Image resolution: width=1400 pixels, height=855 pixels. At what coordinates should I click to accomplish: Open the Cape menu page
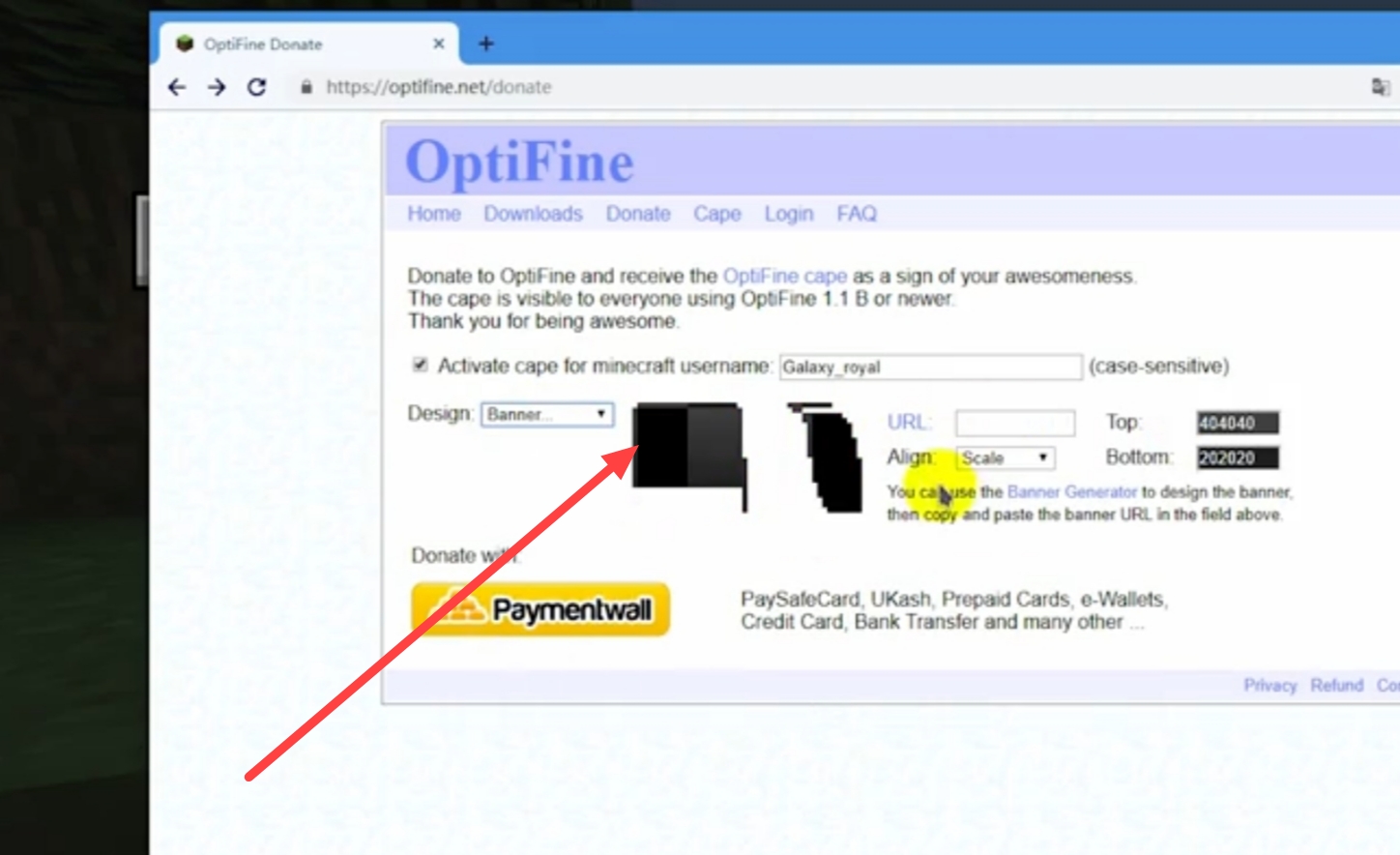(x=716, y=214)
